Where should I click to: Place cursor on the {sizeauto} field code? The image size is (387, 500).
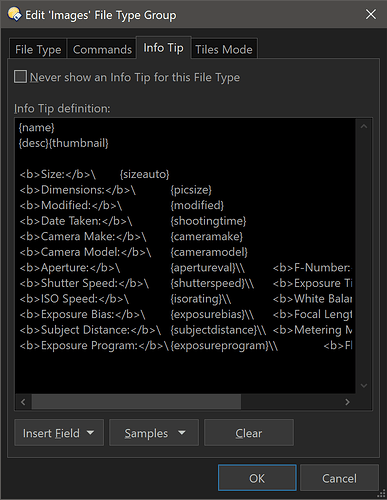145,174
